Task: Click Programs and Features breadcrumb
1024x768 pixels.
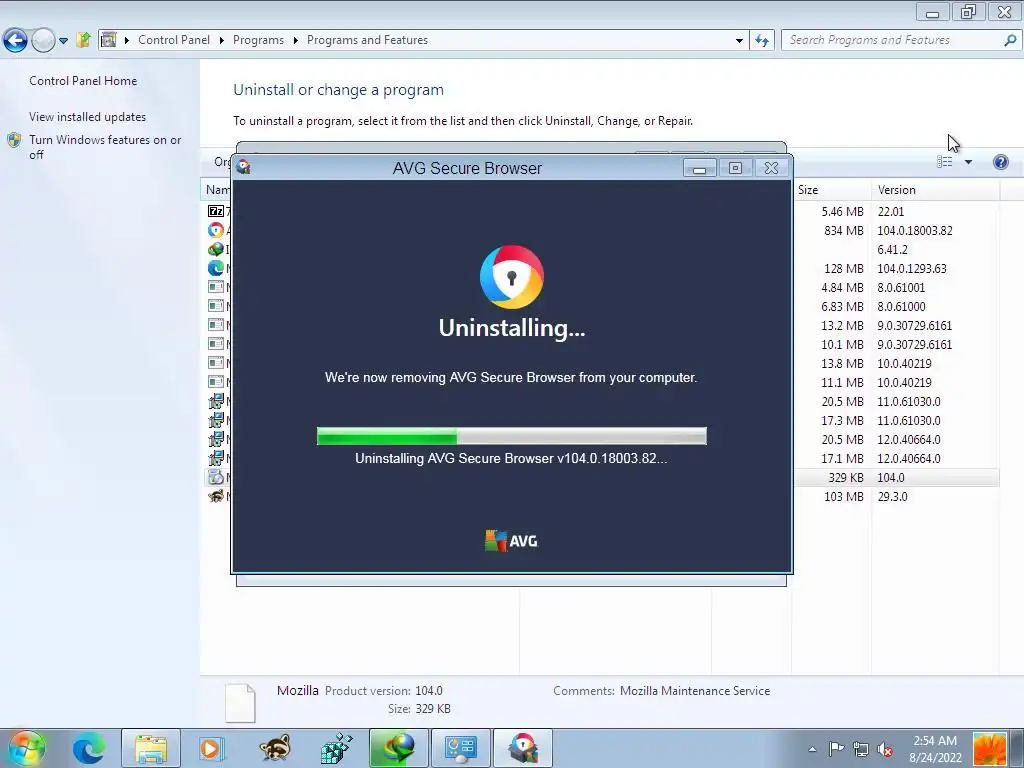Action: pos(367,40)
